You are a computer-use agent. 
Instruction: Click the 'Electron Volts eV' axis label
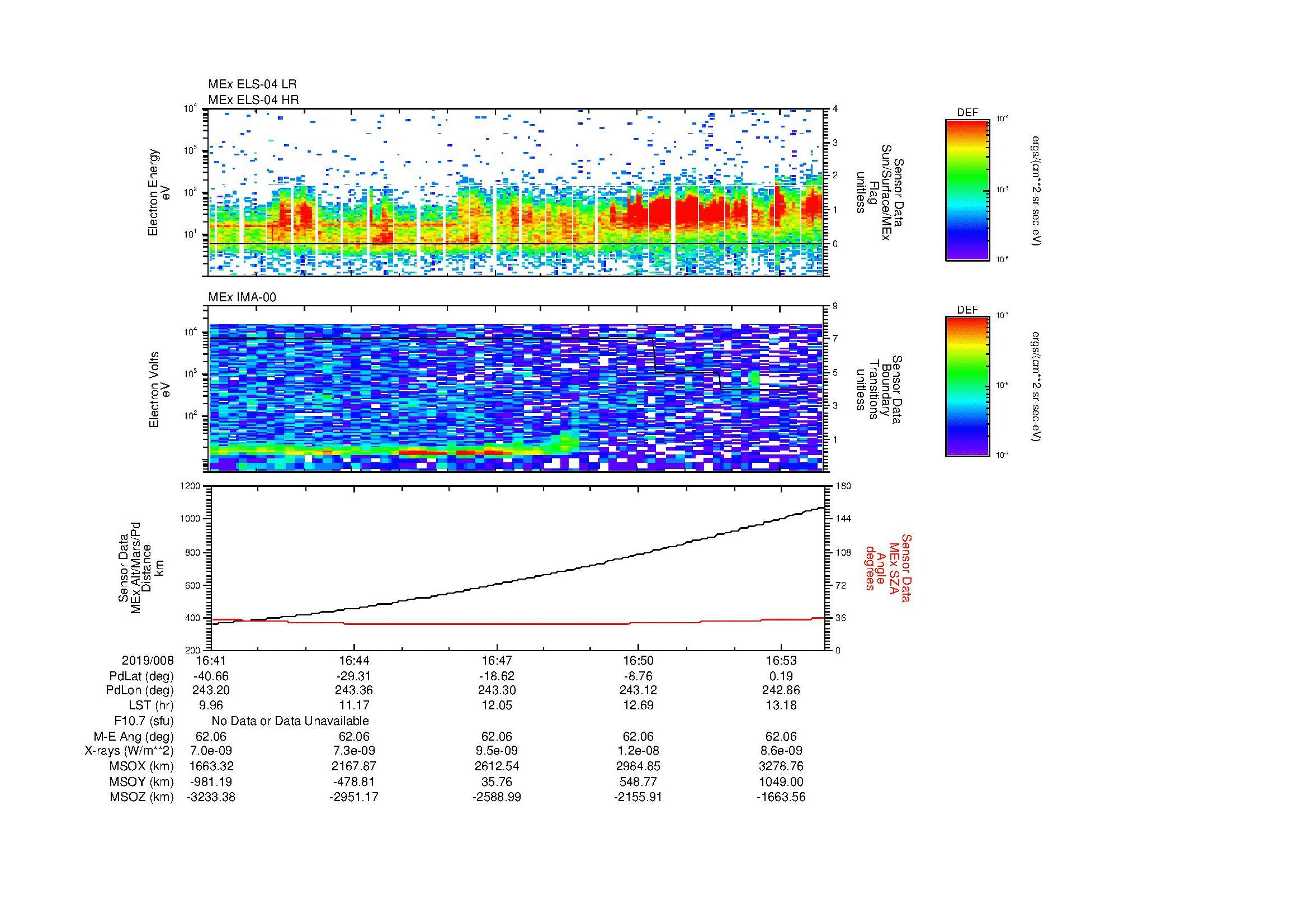coord(159,390)
